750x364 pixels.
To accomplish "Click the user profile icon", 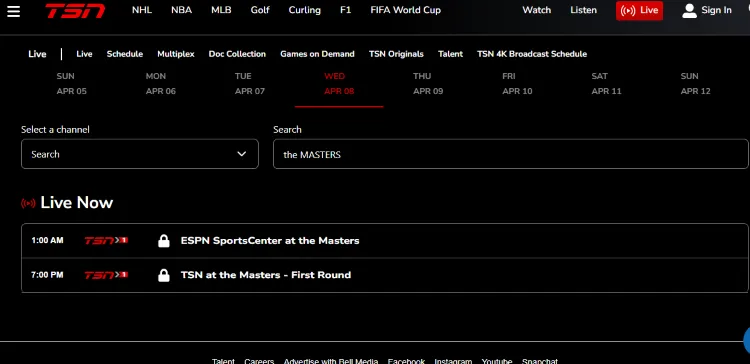I will pos(689,11).
